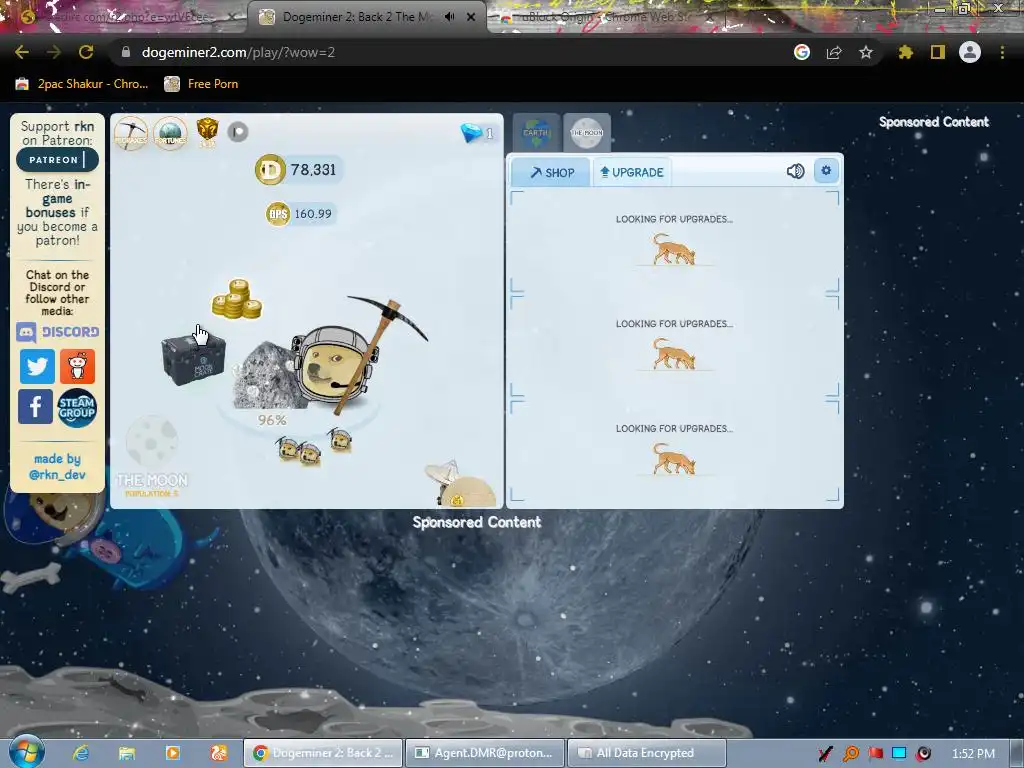Open the dark moon crate
Screen dimensions: 1024x768
click(193, 360)
